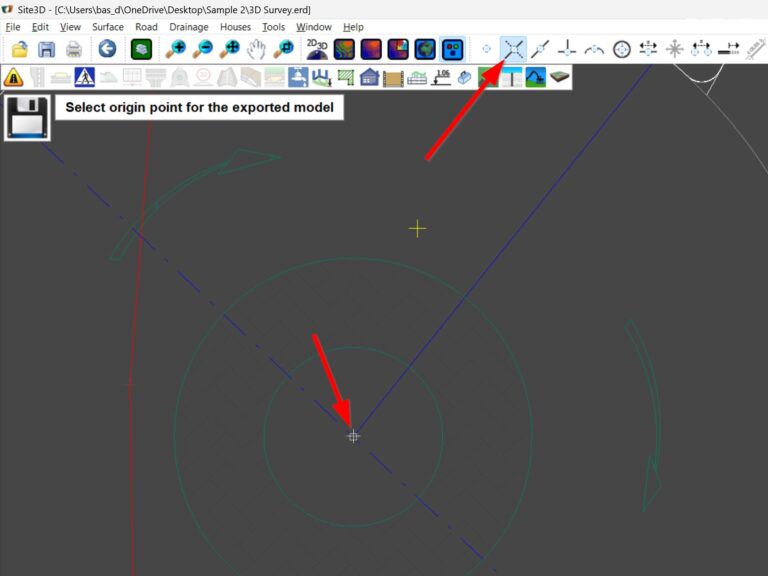Viewport: 768px width, 576px height.
Task: Select the circle centre snap icon
Action: coord(622,49)
